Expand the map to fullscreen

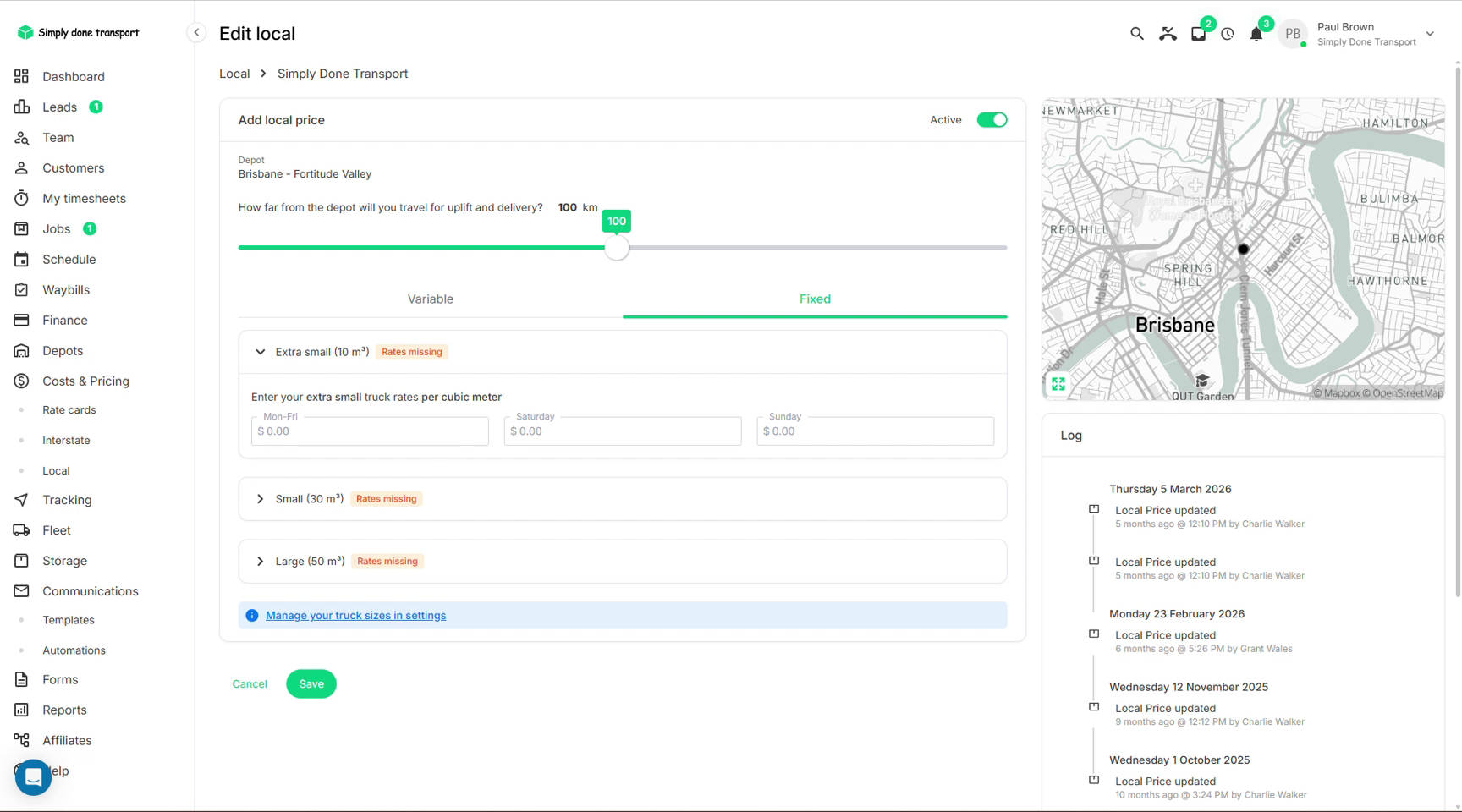[x=1058, y=384]
